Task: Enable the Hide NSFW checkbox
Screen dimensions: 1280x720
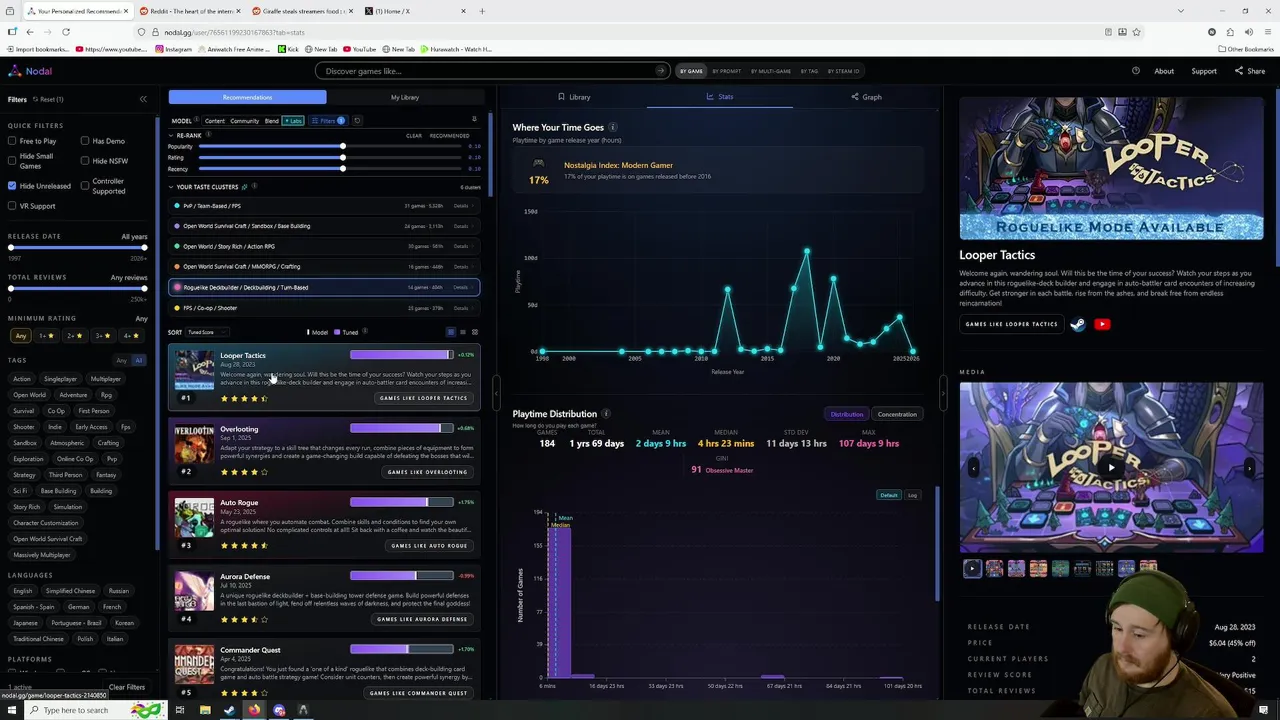Action: click(x=85, y=161)
